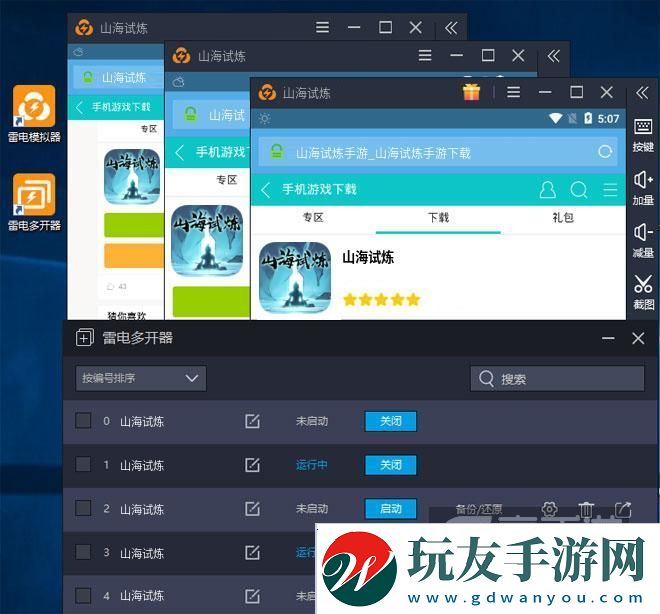Click the five-star rating under 山海试炼
The width and height of the screenshot is (660, 614).
click(x=381, y=300)
